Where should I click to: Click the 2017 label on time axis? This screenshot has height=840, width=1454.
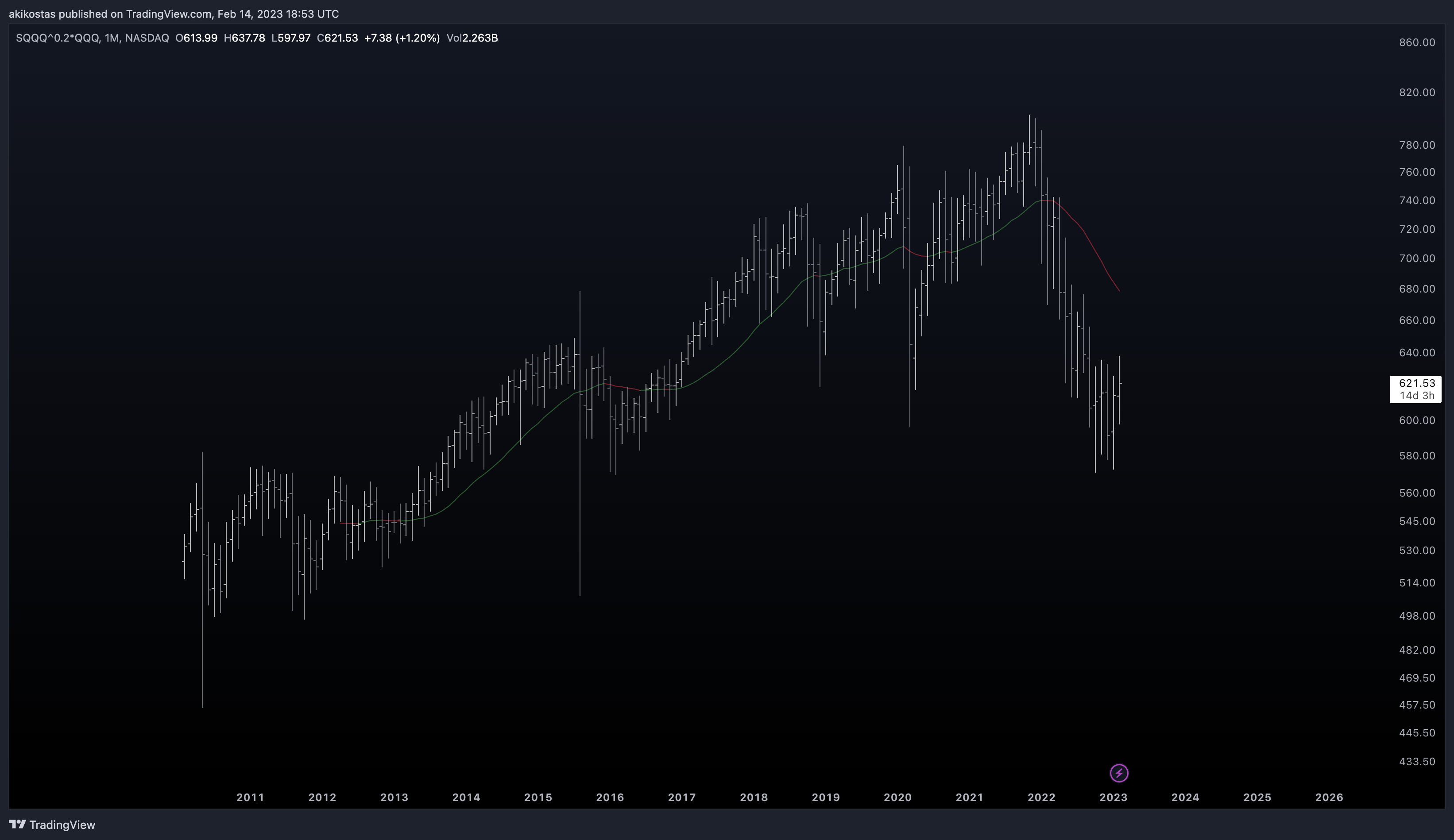pos(682,798)
